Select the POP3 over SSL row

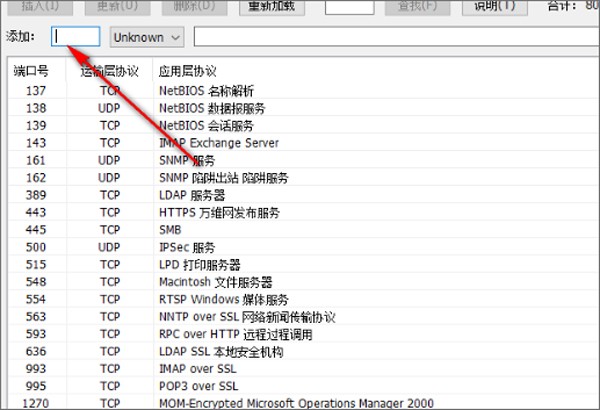[x=199, y=386]
